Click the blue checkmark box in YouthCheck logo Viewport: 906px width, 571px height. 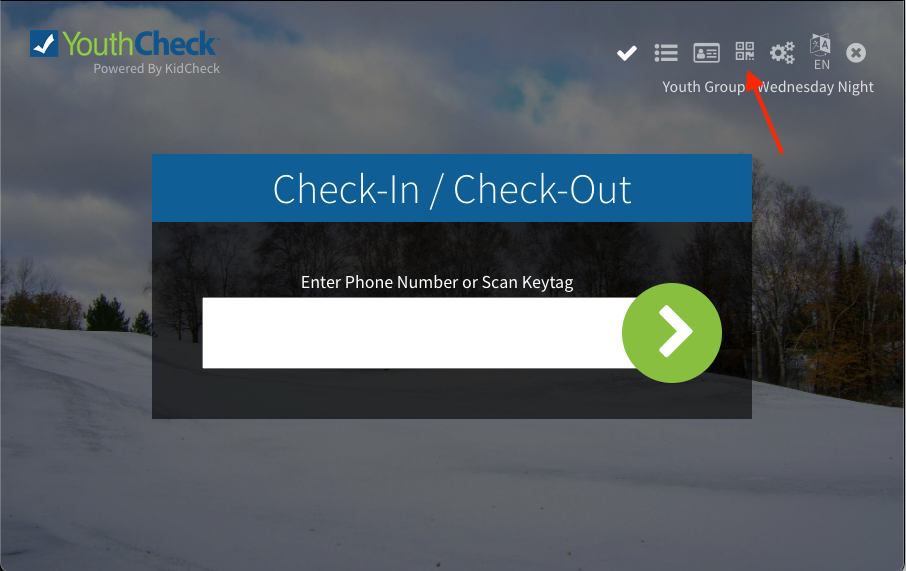[44, 43]
